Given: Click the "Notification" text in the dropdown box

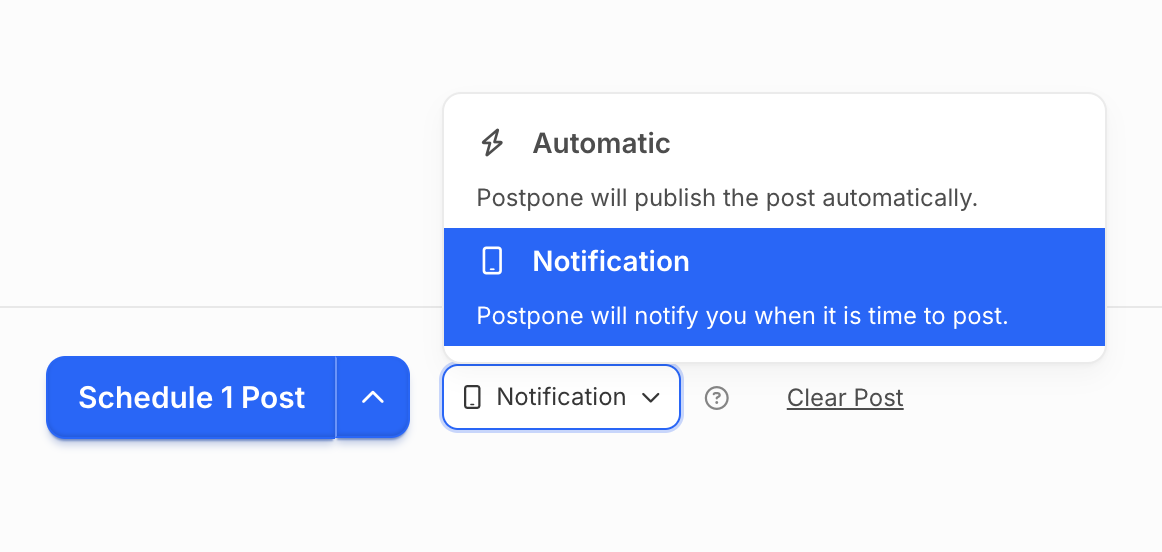Looking at the screenshot, I should [561, 397].
